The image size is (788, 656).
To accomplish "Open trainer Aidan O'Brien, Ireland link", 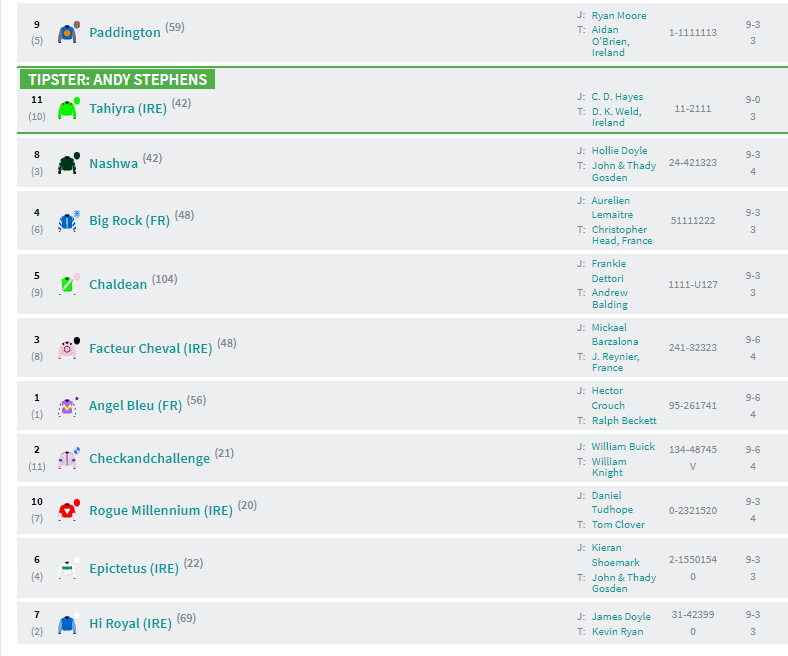I will tap(611, 41).
